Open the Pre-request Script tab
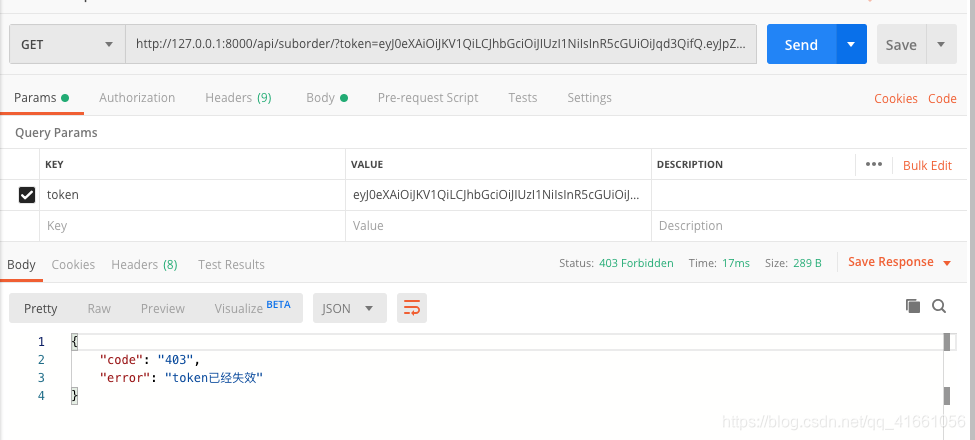 428,98
